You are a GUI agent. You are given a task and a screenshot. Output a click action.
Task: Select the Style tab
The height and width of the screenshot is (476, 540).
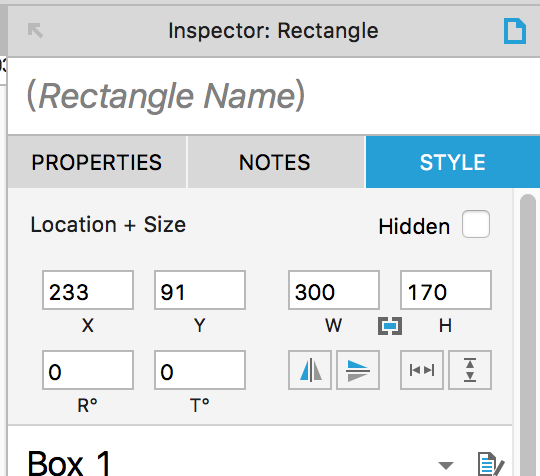pyautogui.click(x=453, y=162)
